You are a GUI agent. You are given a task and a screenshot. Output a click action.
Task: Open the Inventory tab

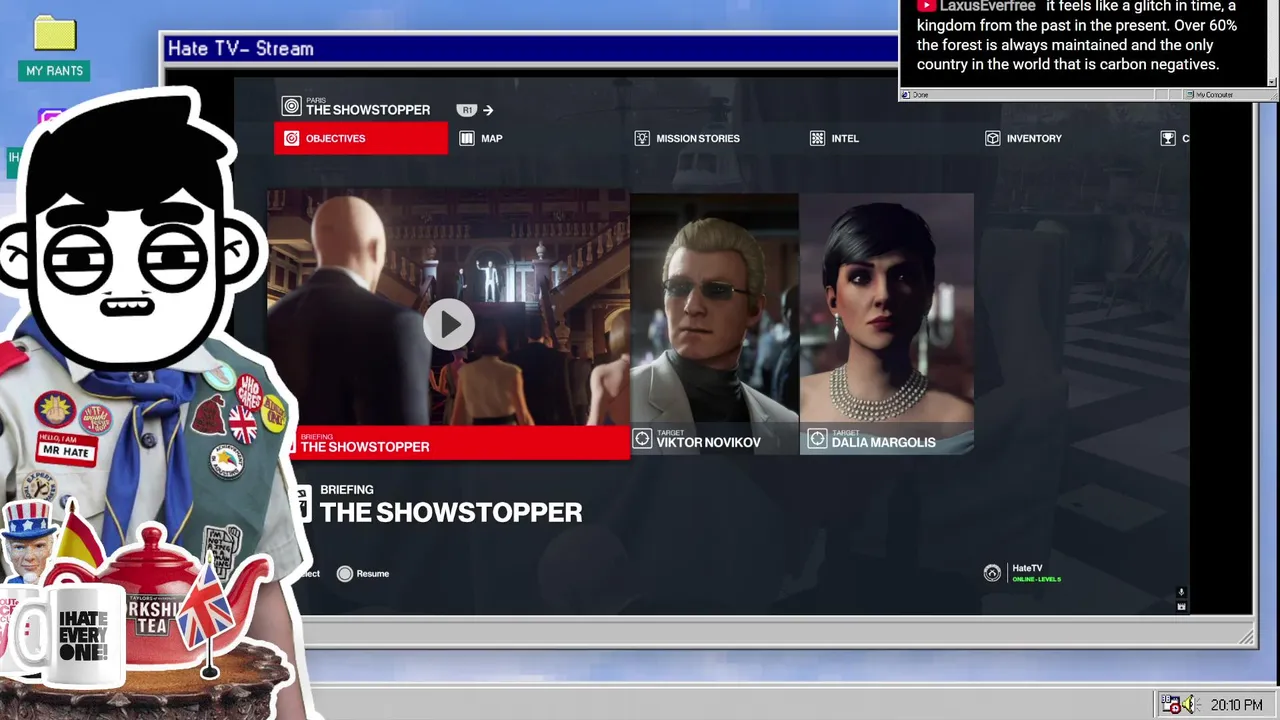click(x=1023, y=138)
